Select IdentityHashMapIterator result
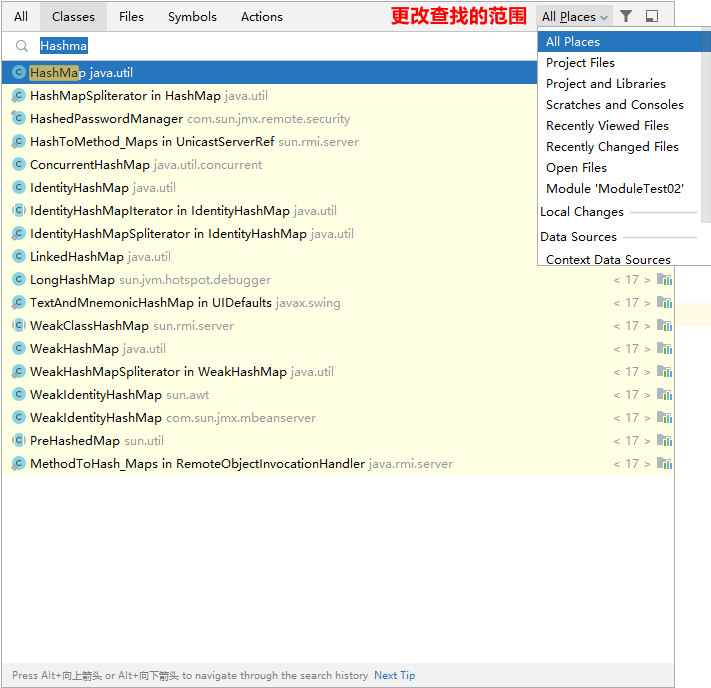 (x=269, y=210)
